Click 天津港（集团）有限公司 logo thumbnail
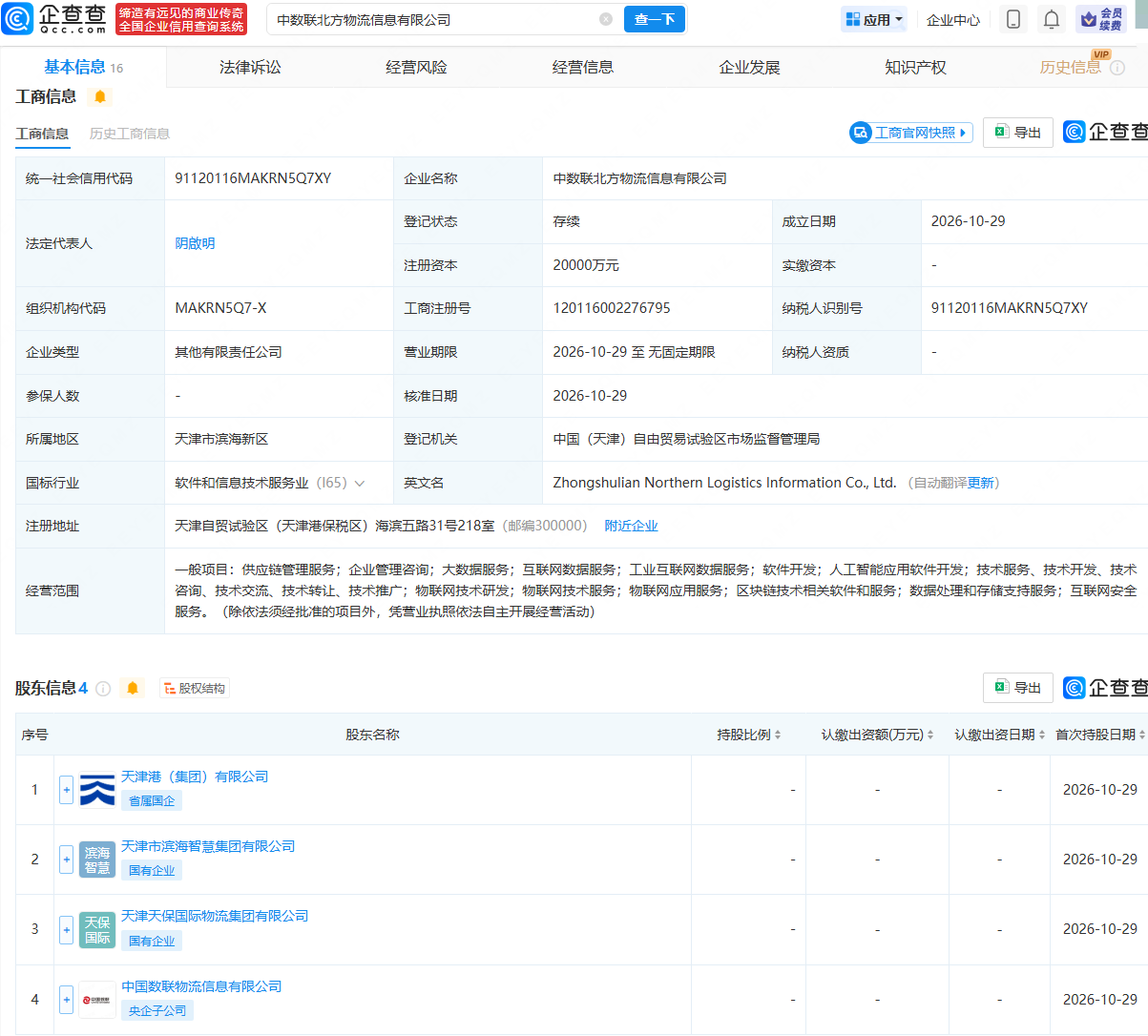This screenshot has height=1036, width=1148. point(97,790)
